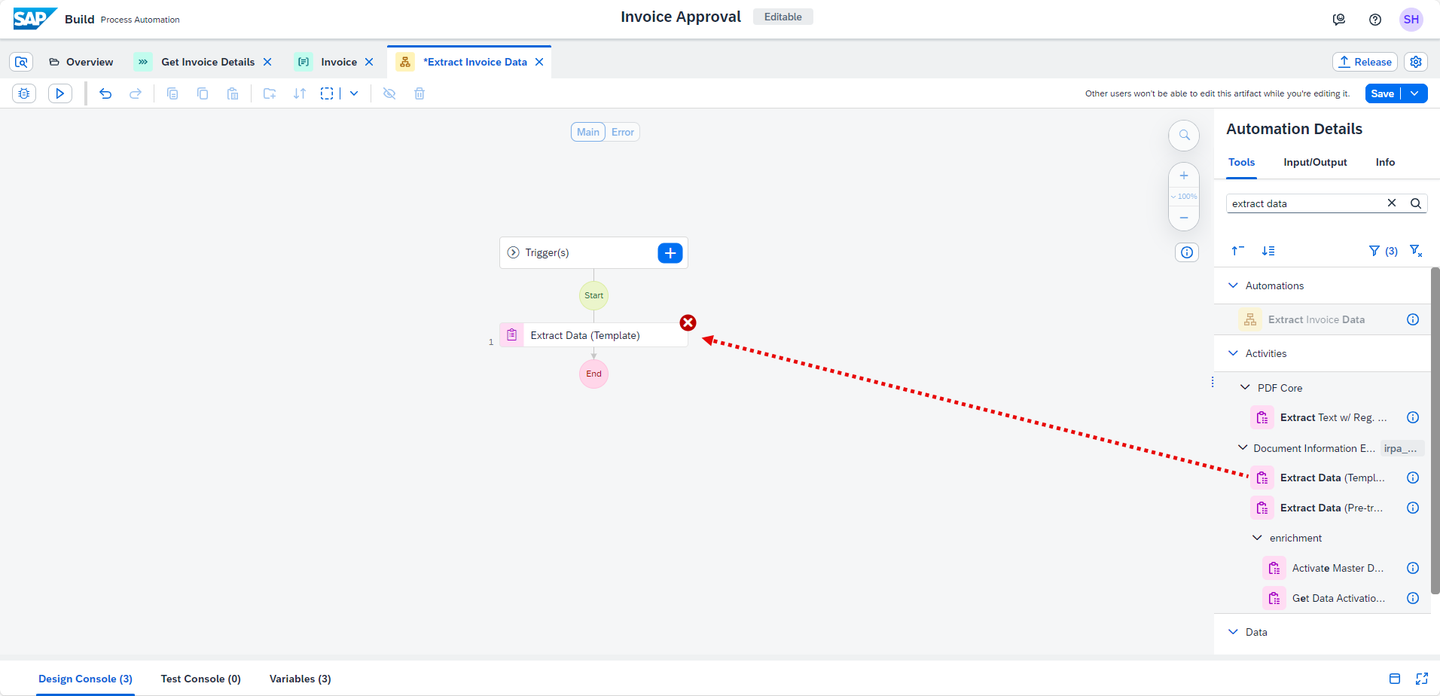
Task: Switch to the Input/Output tab
Action: pyautogui.click(x=1315, y=162)
